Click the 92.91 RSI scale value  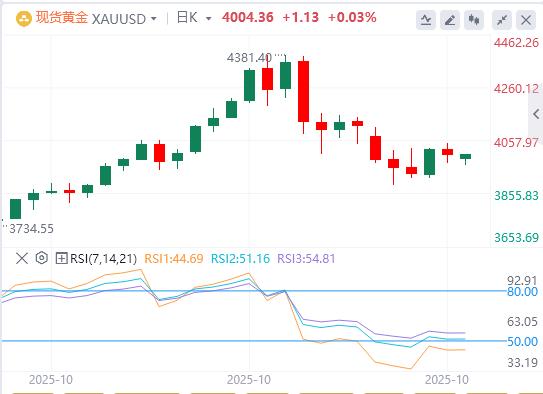[522, 280]
